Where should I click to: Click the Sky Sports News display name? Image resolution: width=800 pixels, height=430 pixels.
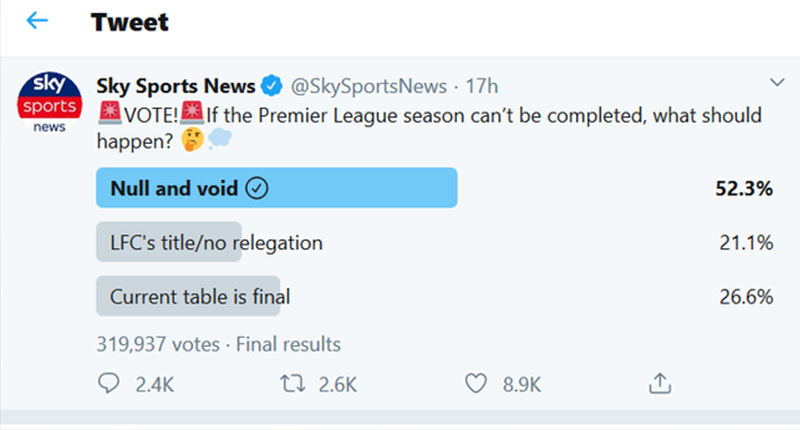click(176, 86)
